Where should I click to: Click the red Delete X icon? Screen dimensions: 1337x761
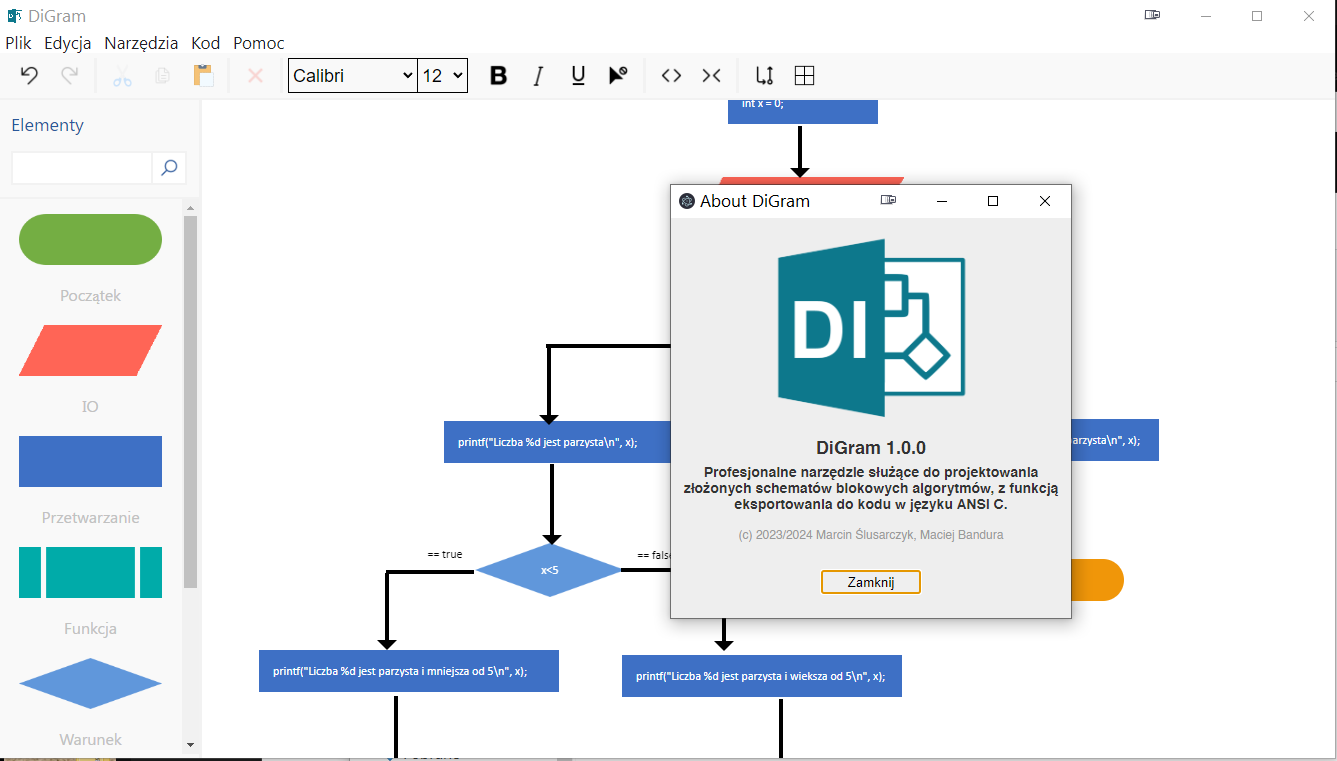click(255, 75)
